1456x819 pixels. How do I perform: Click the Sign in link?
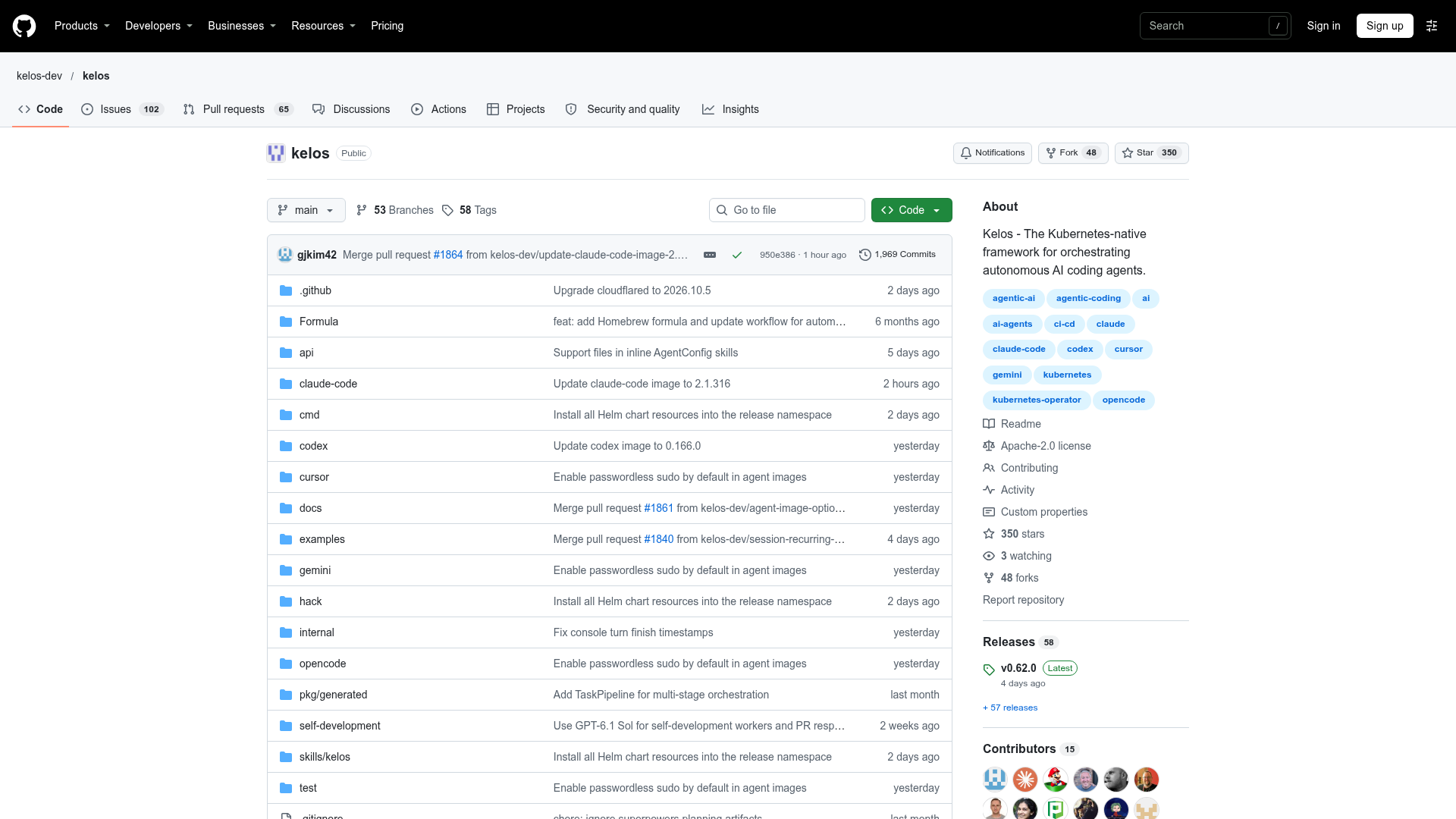click(1323, 26)
